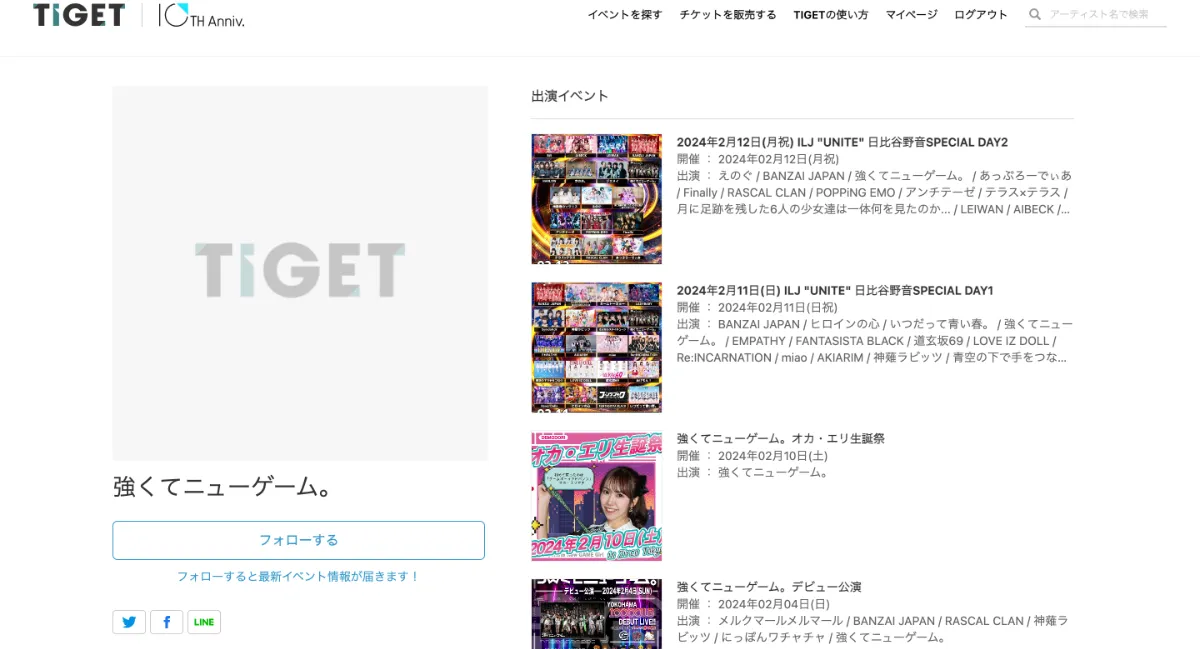
Task: Click date text 2024年02月11日(日祝)
Action: click(x=778, y=307)
